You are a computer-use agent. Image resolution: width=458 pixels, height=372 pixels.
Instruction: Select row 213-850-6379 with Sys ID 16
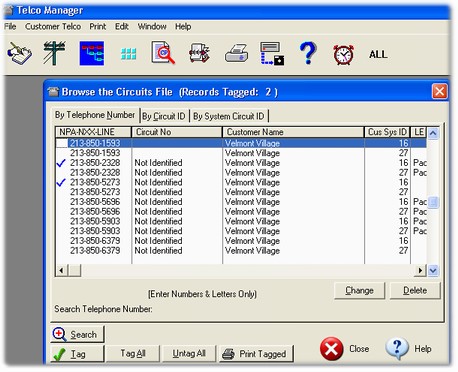point(241,241)
